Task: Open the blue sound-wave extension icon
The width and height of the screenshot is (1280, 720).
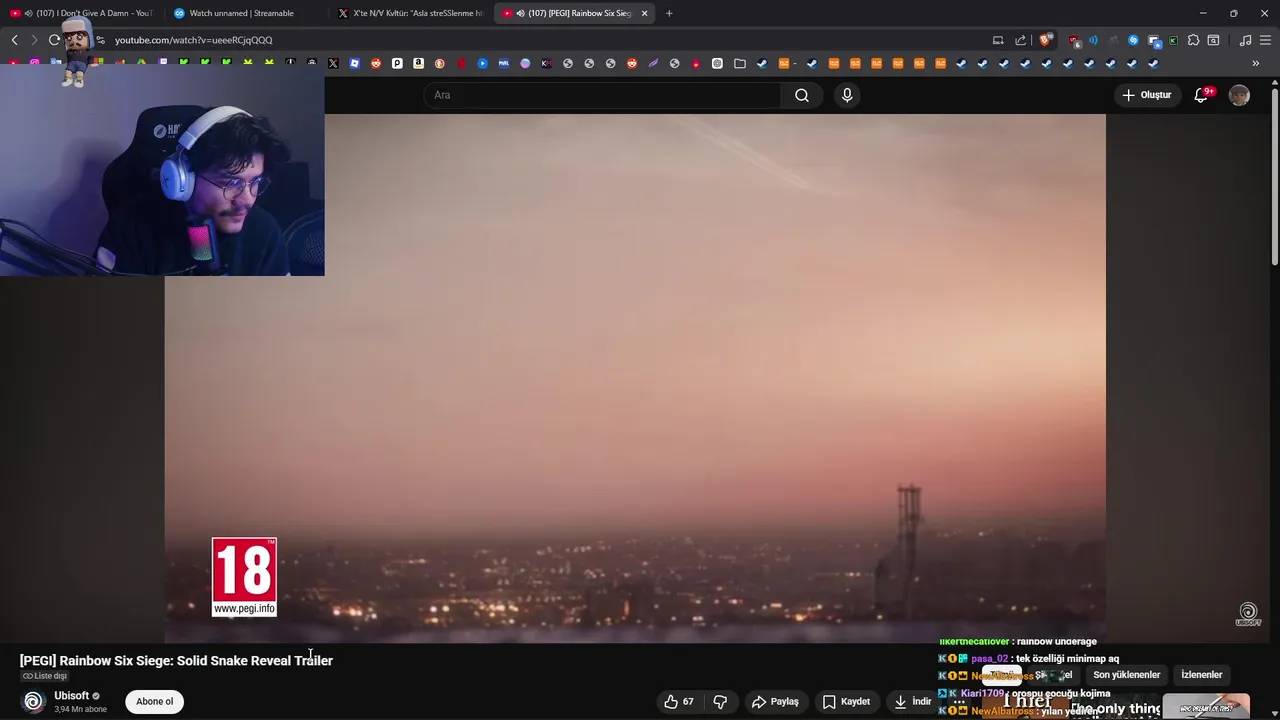Action: pos(1093,40)
